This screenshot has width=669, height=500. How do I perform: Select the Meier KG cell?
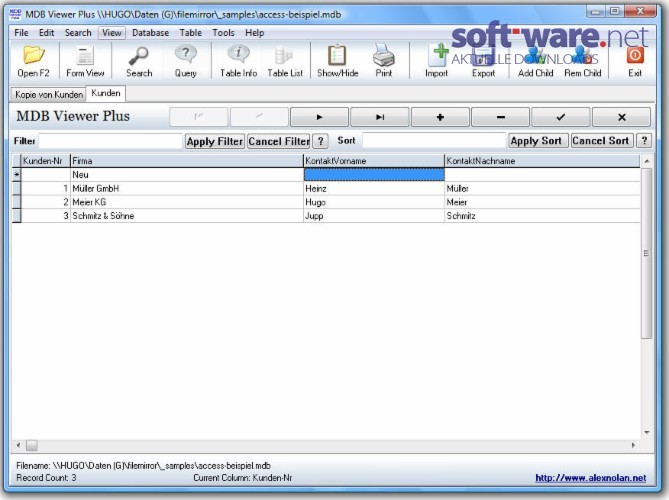point(186,202)
